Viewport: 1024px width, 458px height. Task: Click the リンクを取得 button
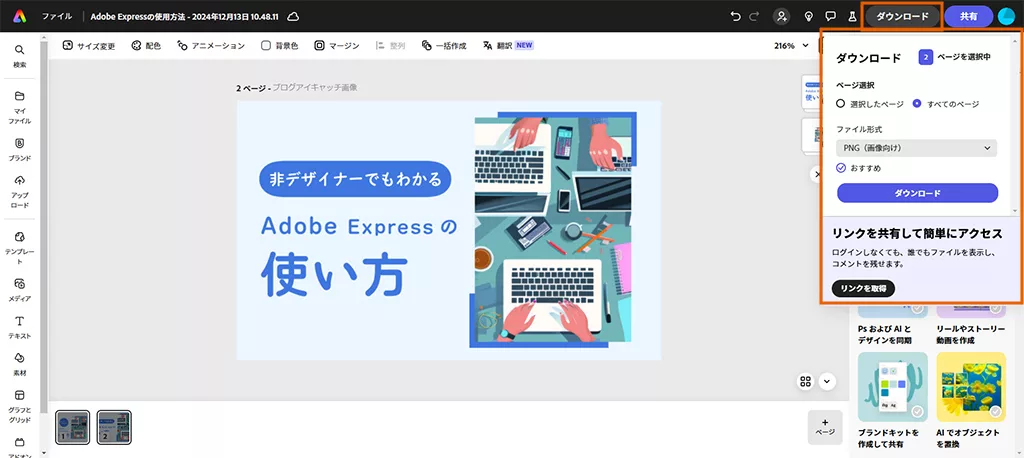[863, 288]
